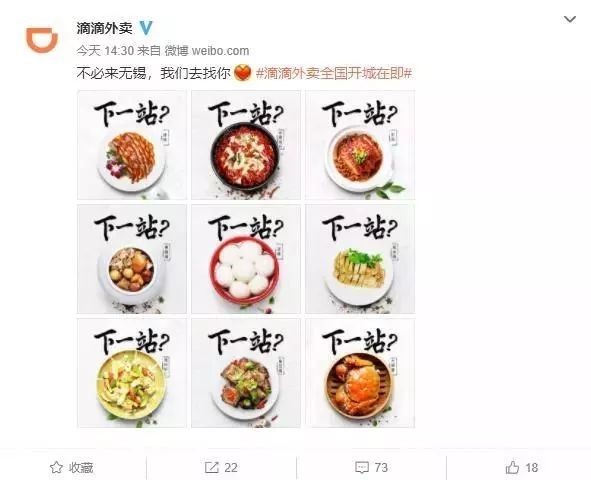Screen dimensions: 591x480
Task: Open the stir-fried pork plate thumbnail
Action: point(246,373)
